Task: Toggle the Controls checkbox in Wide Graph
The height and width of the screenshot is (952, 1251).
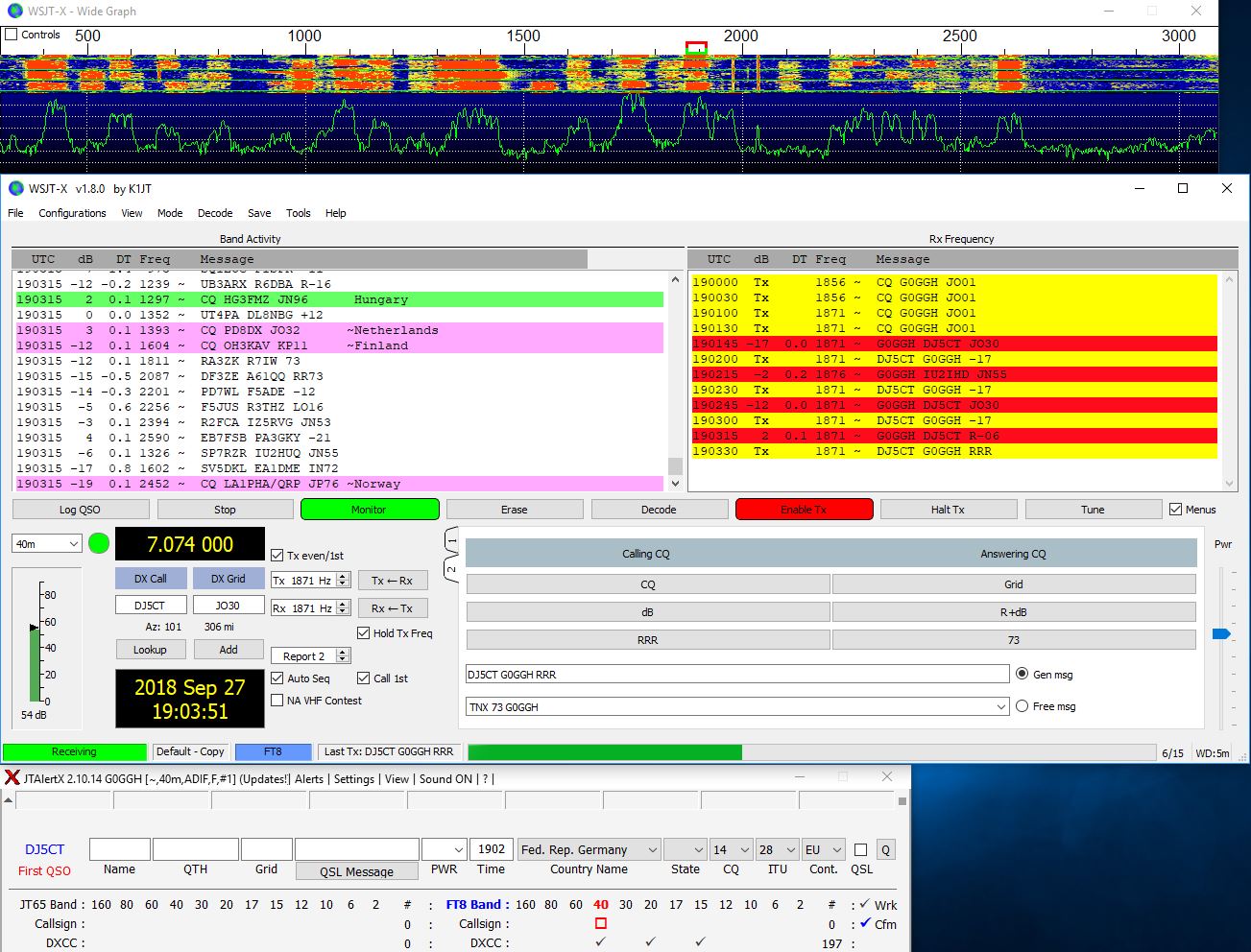Action: pyautogui.click(x=12, y=35)
